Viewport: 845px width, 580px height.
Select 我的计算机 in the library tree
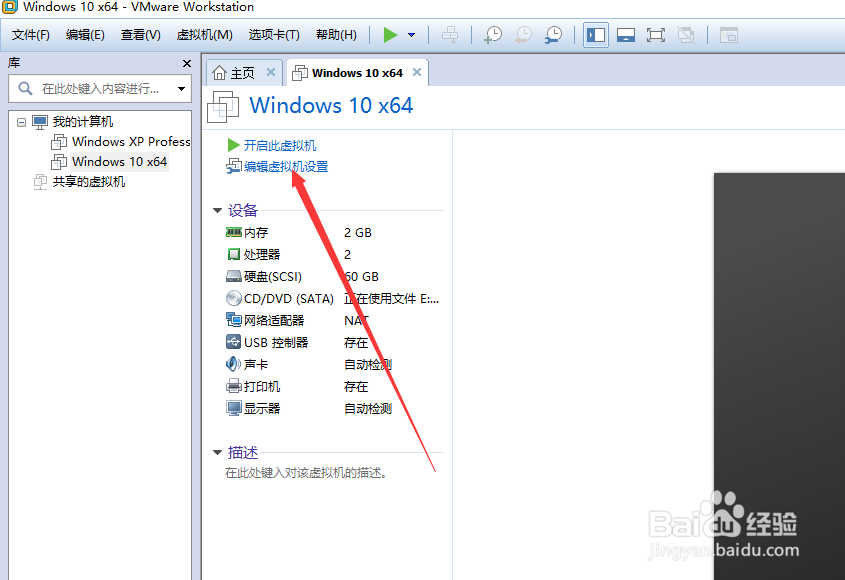82,122
